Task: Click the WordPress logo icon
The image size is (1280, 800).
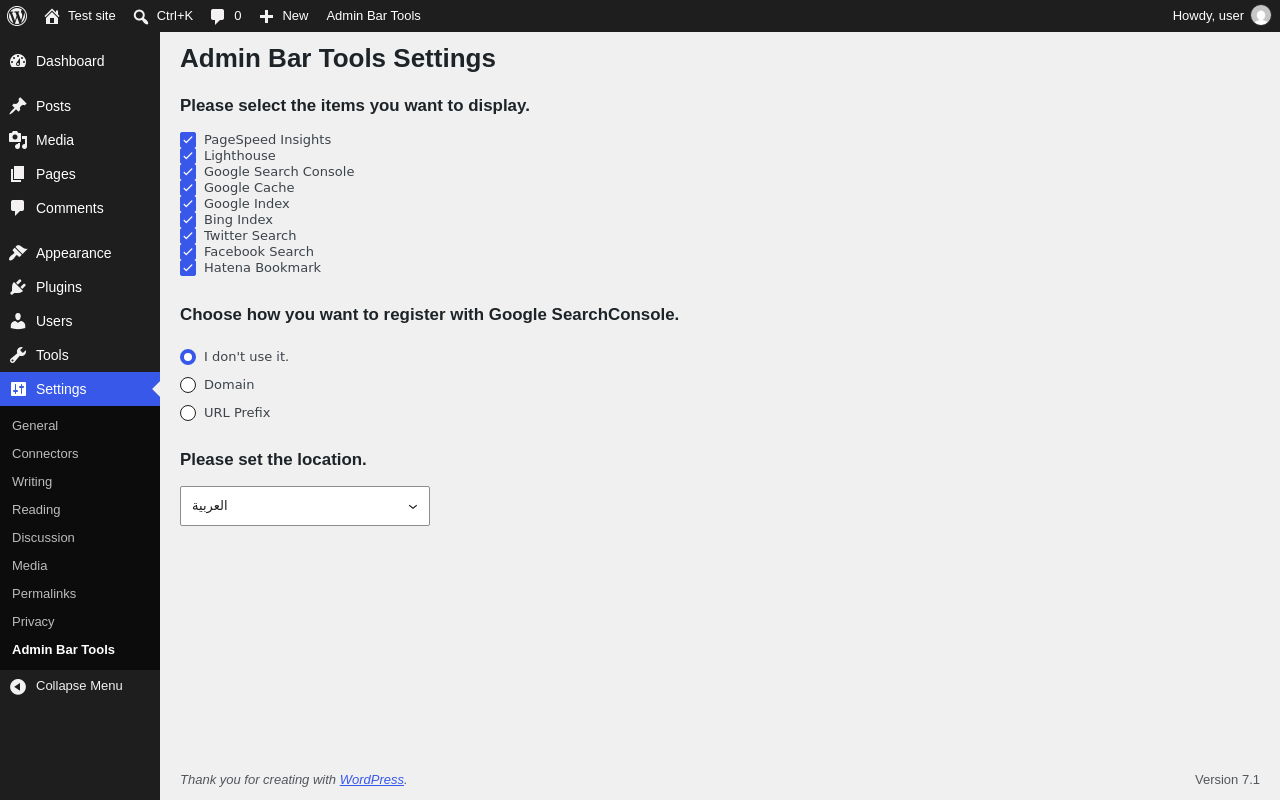Action: [17, 16]
